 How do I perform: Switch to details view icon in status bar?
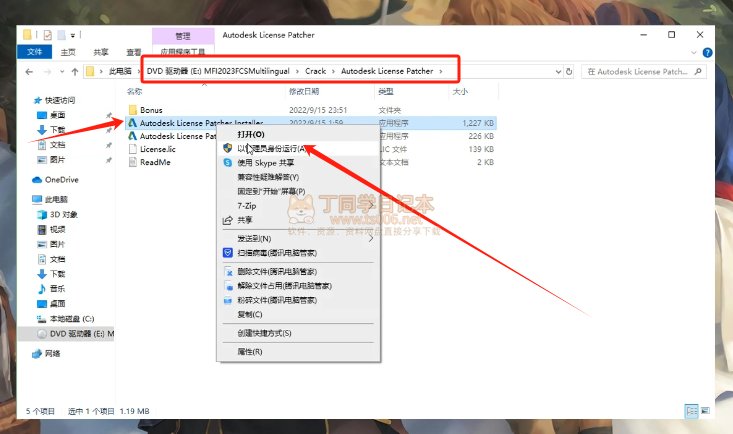[x=691, y=411]
